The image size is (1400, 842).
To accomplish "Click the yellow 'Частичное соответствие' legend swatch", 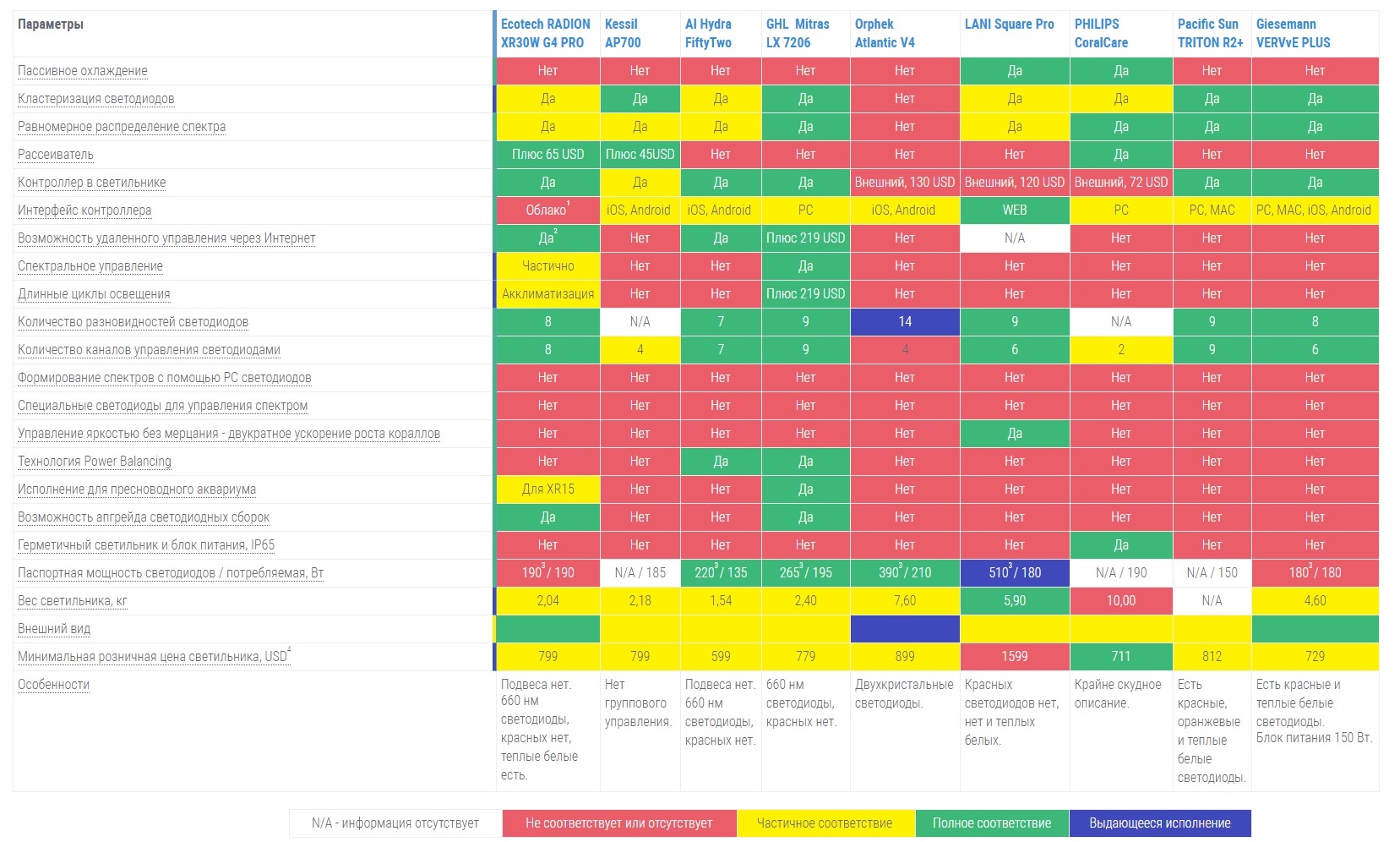I will click(825, 823).
